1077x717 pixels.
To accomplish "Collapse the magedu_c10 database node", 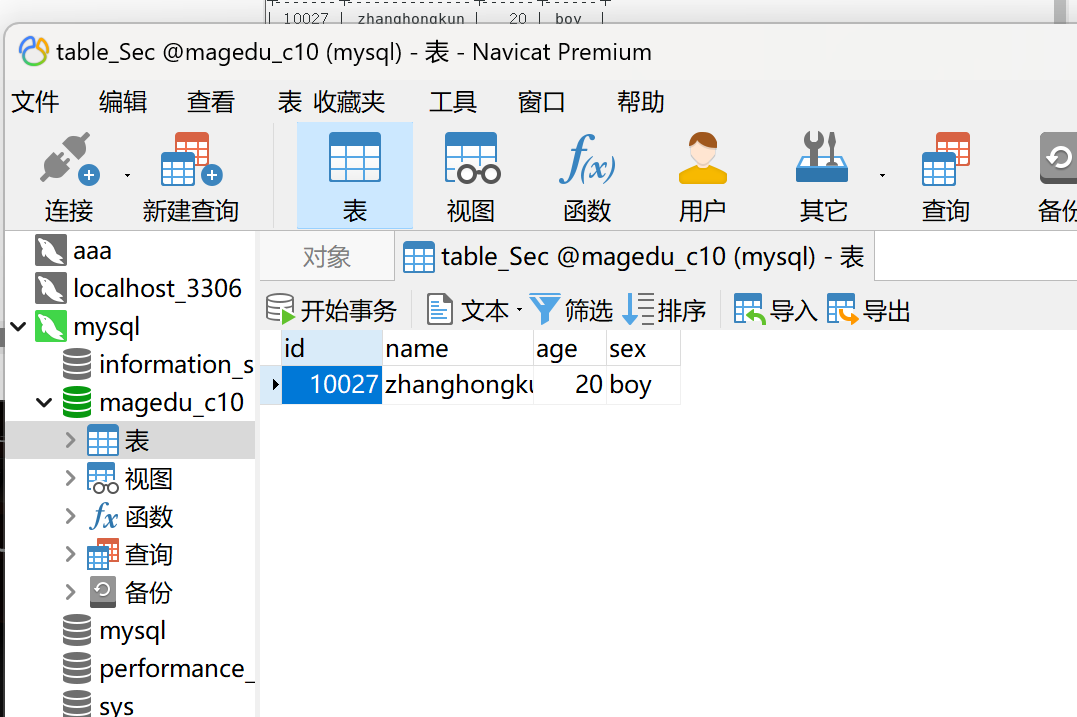I will [x=44, y=402].
